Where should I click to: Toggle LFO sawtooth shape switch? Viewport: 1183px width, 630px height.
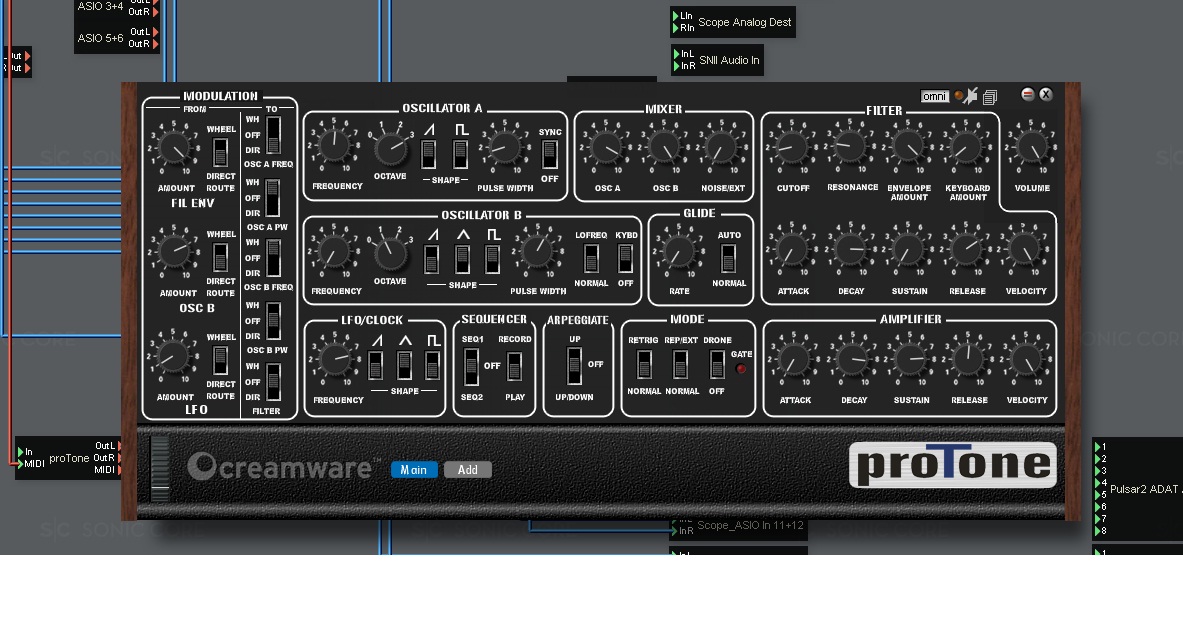(376, 366)
